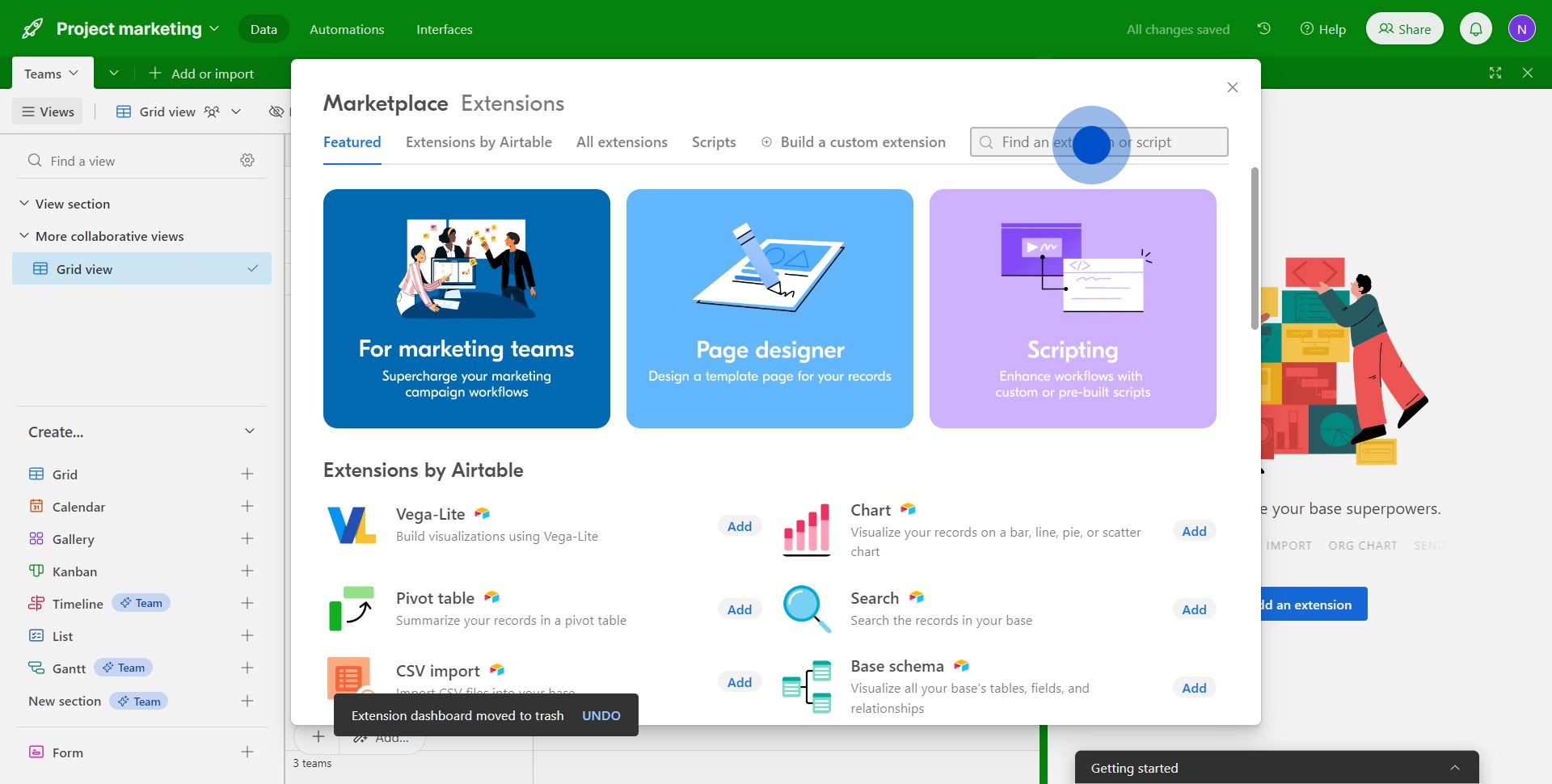Collapse the Create section chevron

(x=250, y=432)
